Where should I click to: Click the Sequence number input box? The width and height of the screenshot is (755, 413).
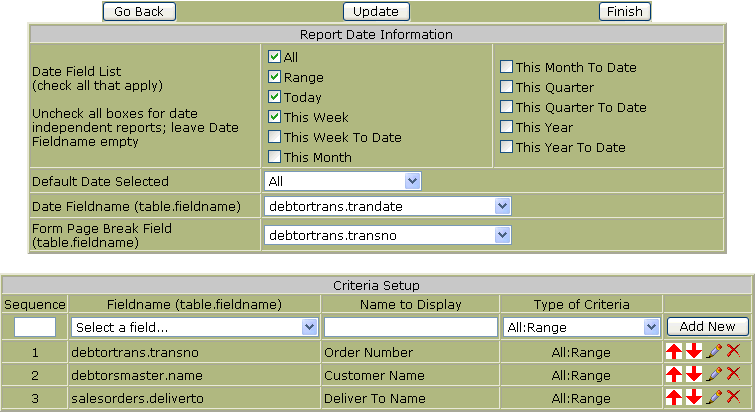pyautogui.click(x=34, y=327)
